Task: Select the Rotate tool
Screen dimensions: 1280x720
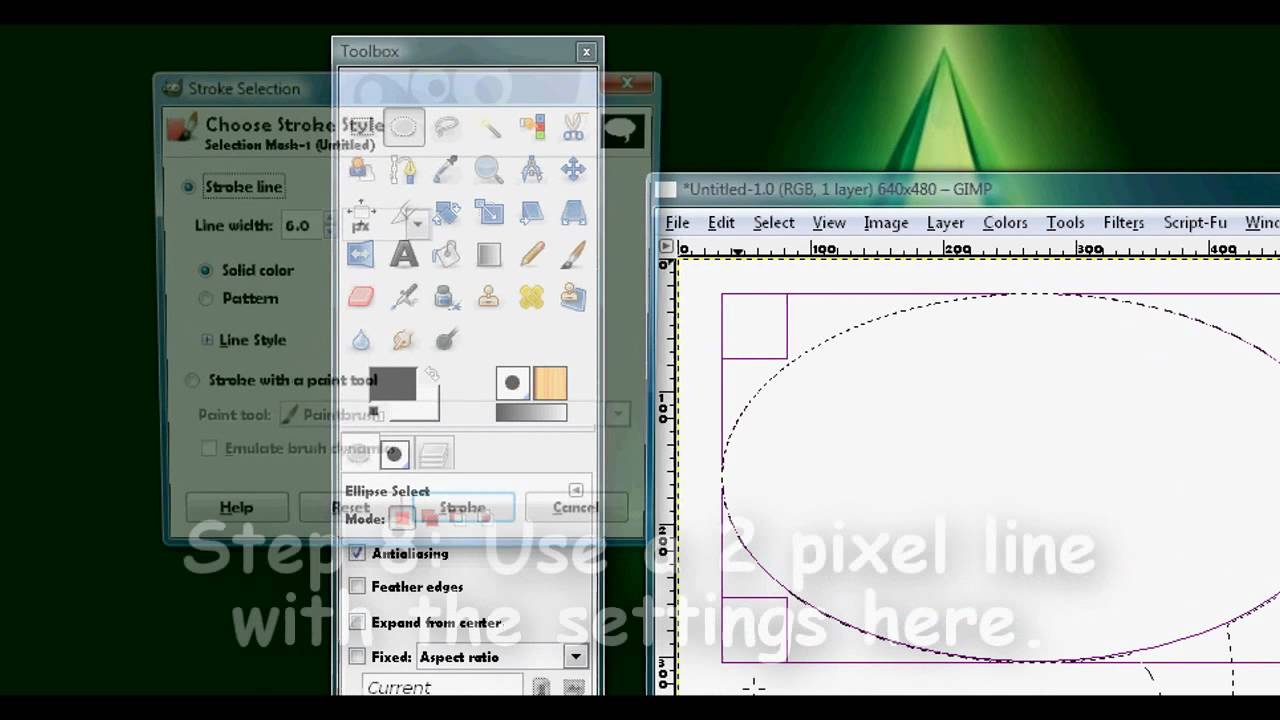Action: pos(446,212)
